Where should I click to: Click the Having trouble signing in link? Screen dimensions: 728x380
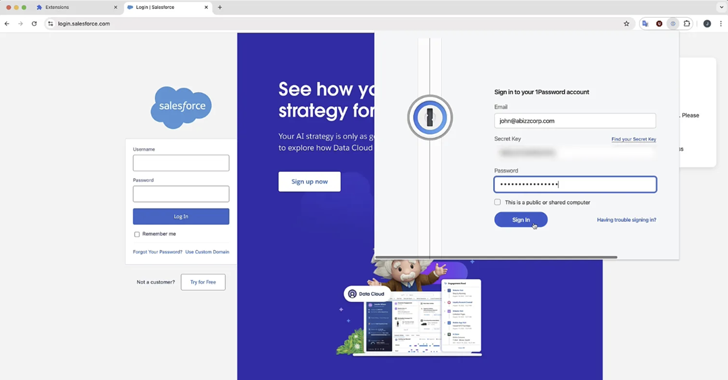626,220
